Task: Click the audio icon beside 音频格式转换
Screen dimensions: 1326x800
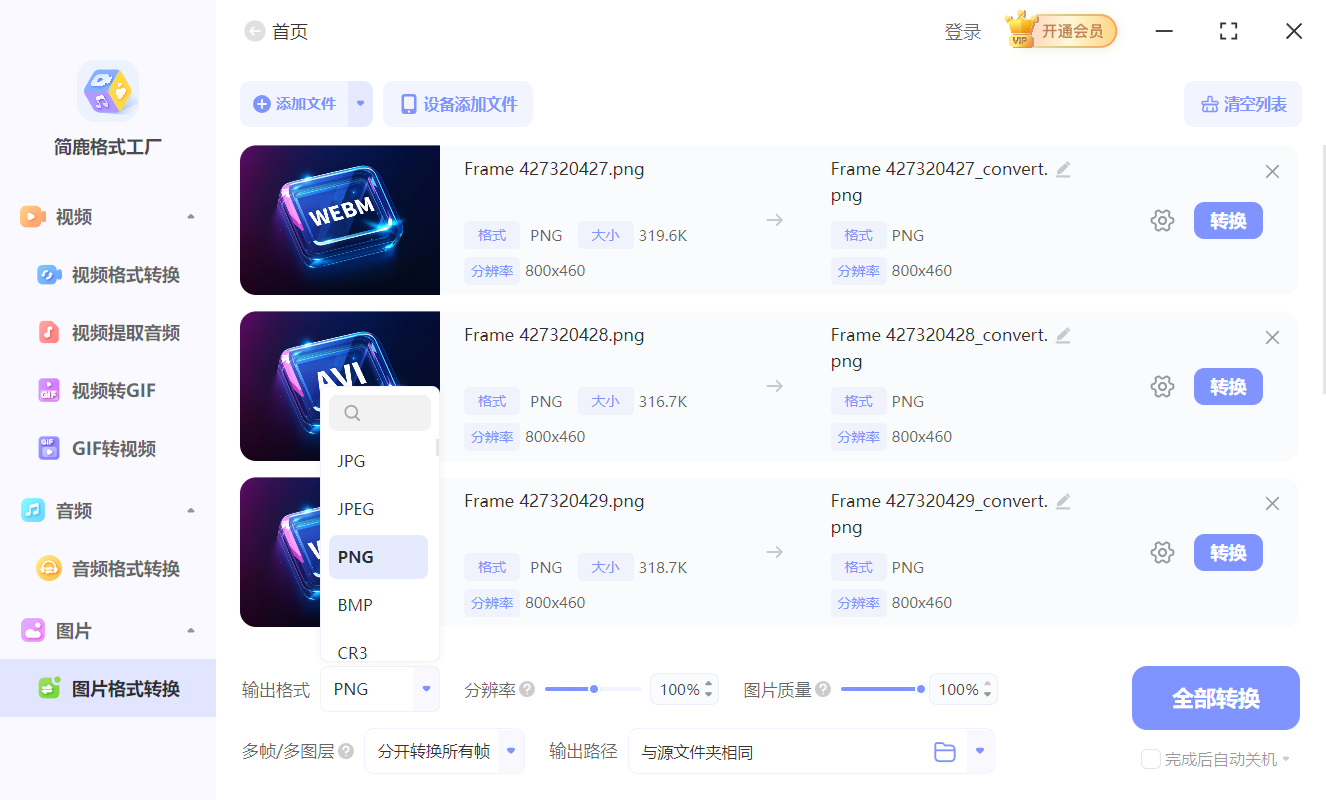Action: coord(49,569)
